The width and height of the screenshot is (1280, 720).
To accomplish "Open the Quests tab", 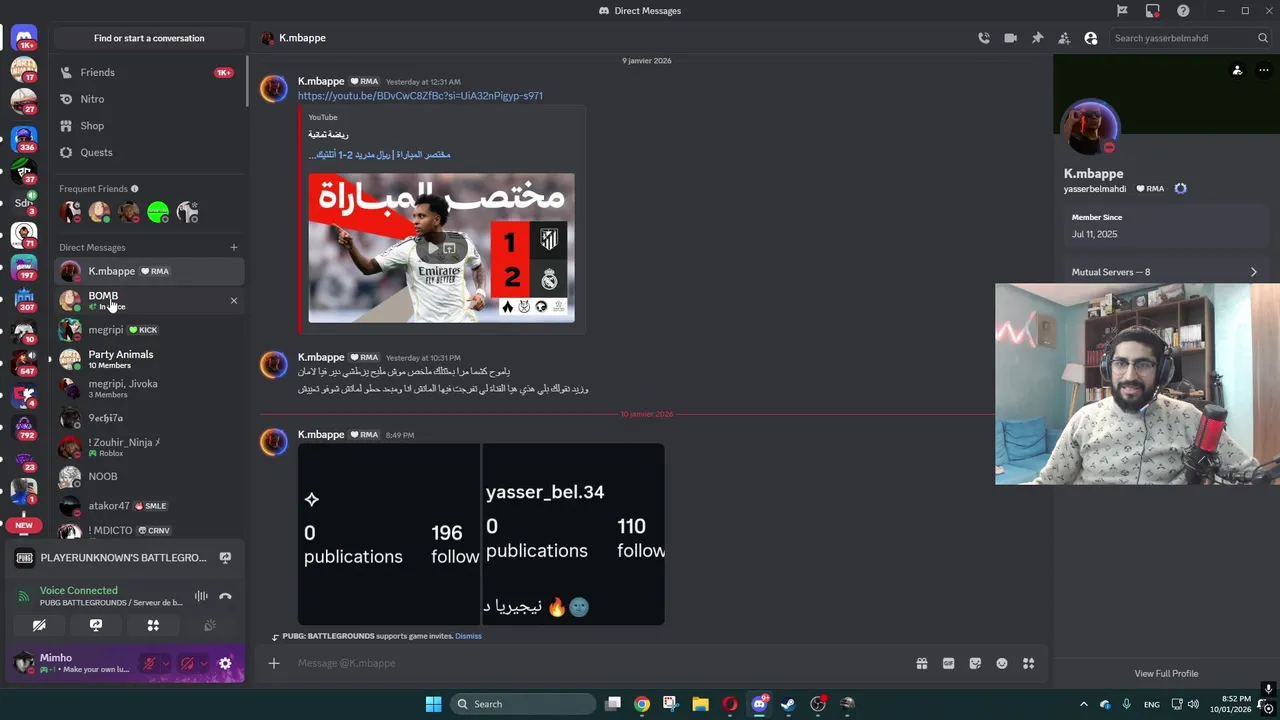I will [x=149, y=152].
